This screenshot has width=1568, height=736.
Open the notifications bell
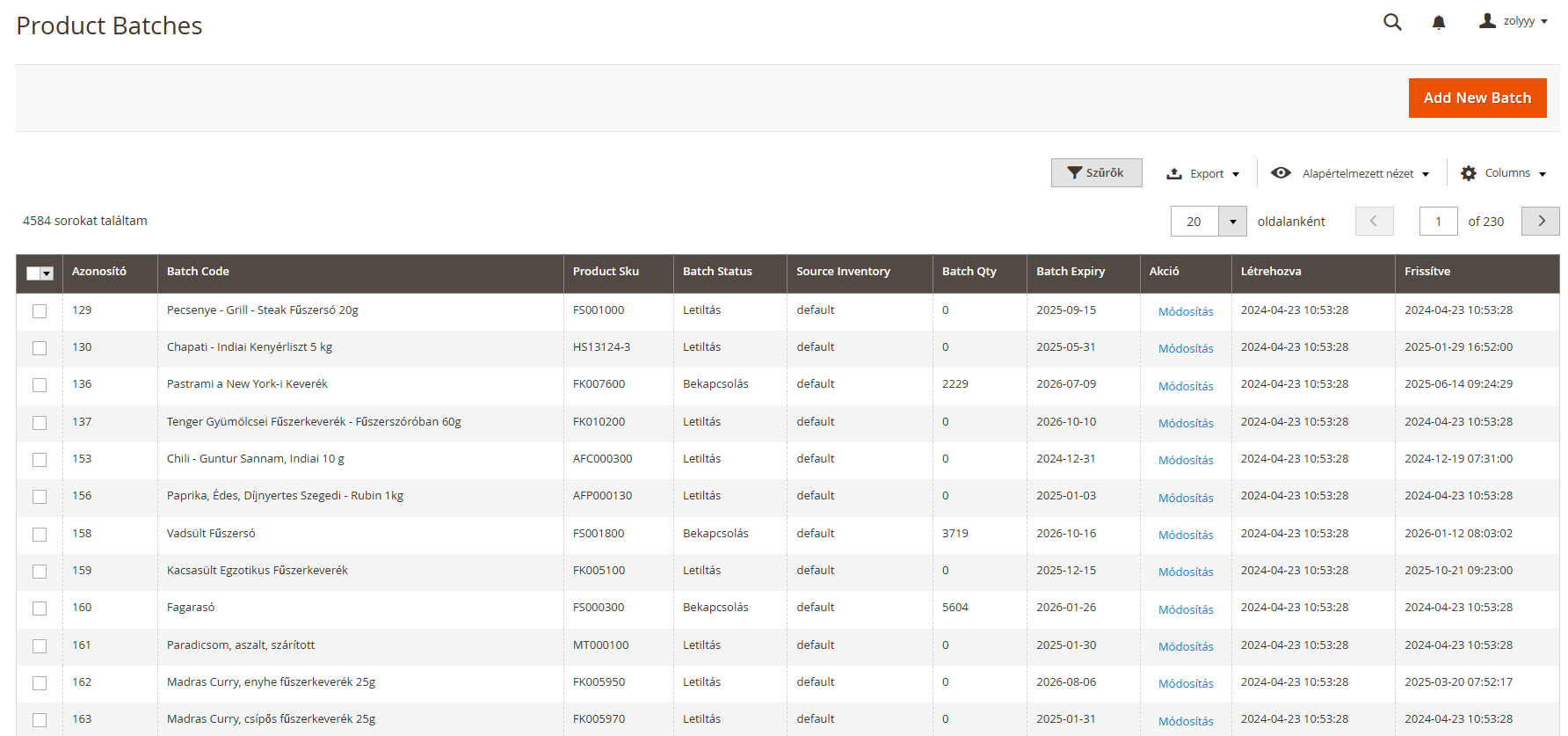(1439, 22)
